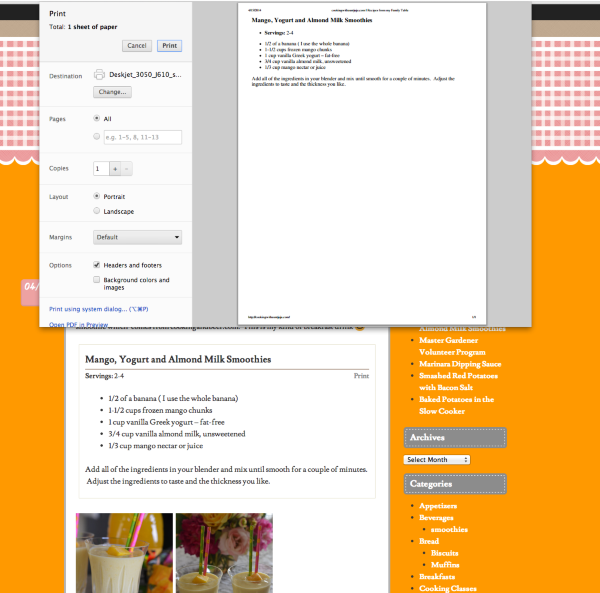Increase copies with the plus button
Screen dimensions: 600x593
(x=115, y=168)
